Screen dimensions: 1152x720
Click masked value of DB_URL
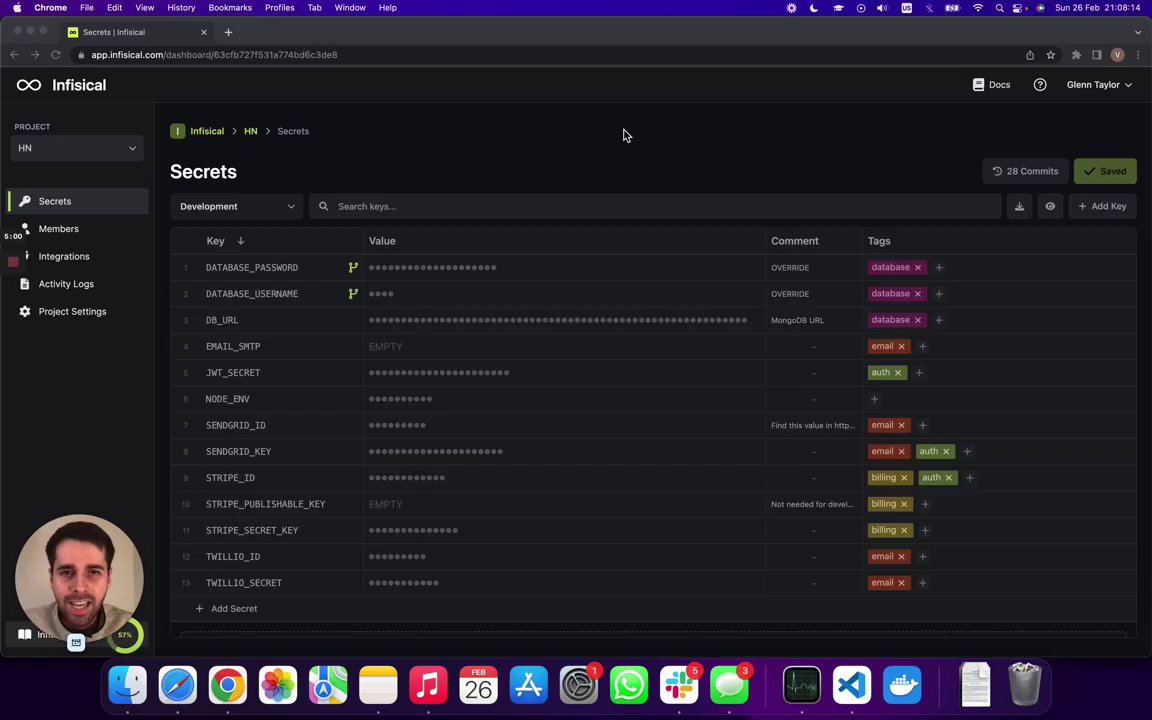[x=558, y=320]
